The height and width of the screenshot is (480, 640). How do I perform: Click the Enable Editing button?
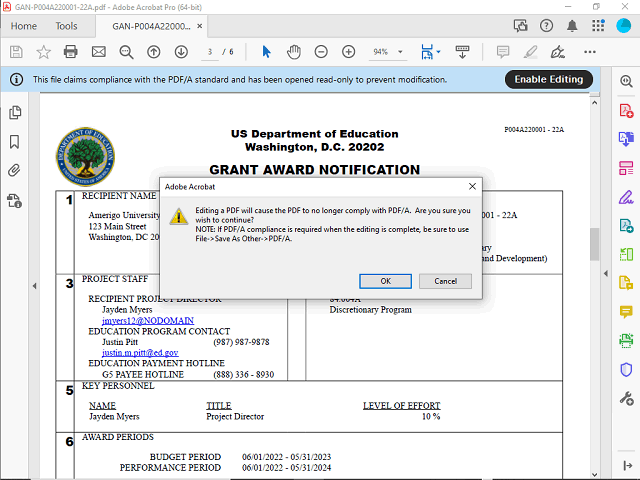[x=549, y=79]
